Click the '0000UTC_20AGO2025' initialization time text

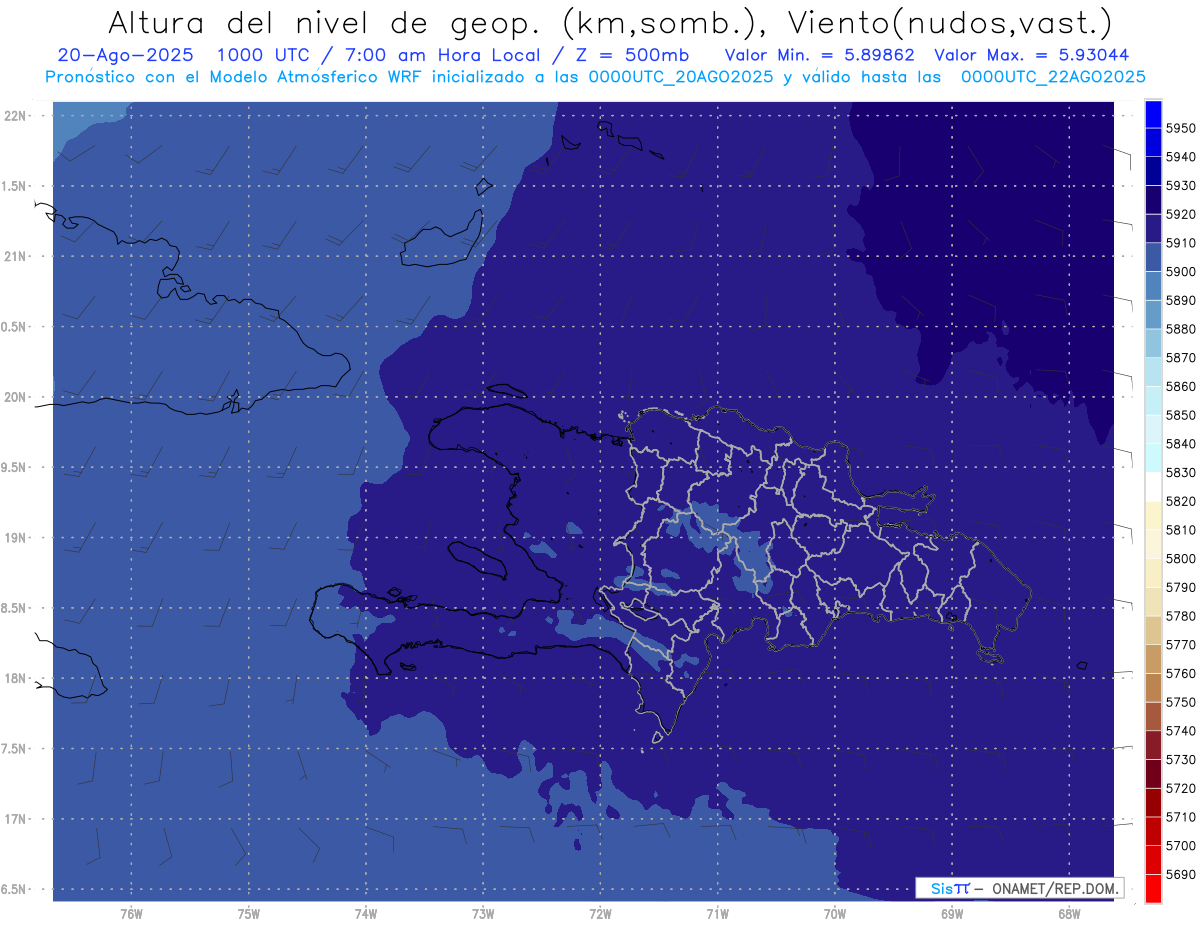tap(681, 76)
